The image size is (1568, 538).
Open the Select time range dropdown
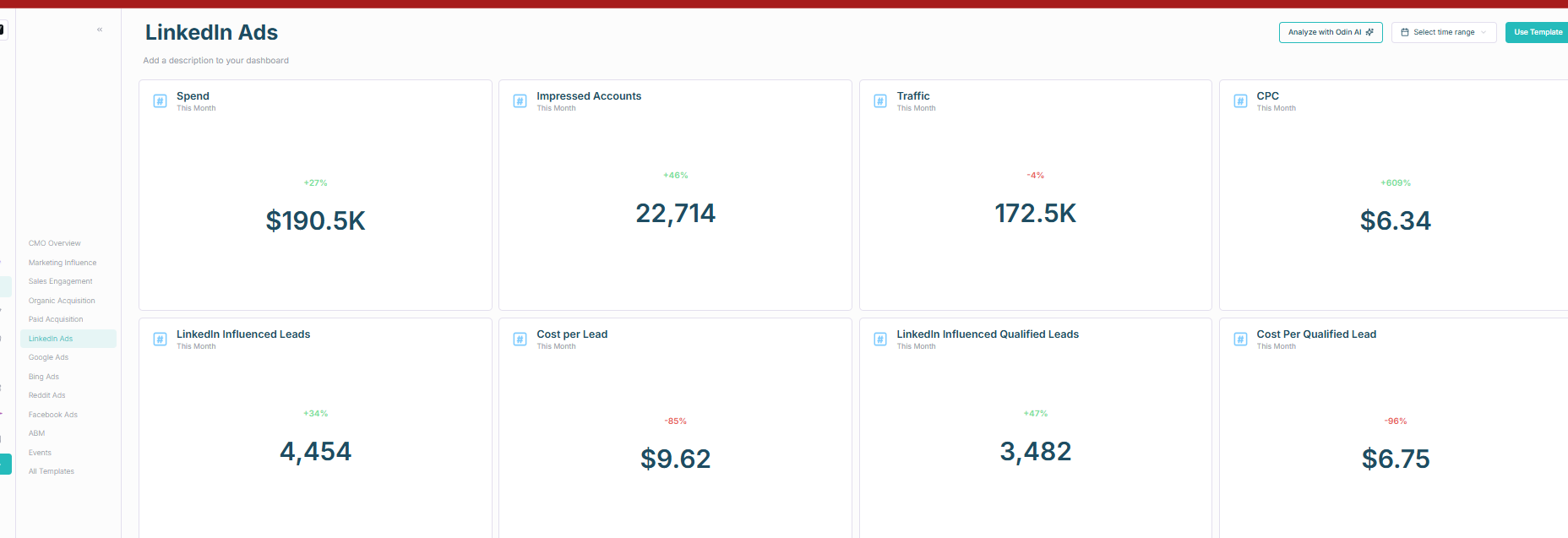[1444, 32]
